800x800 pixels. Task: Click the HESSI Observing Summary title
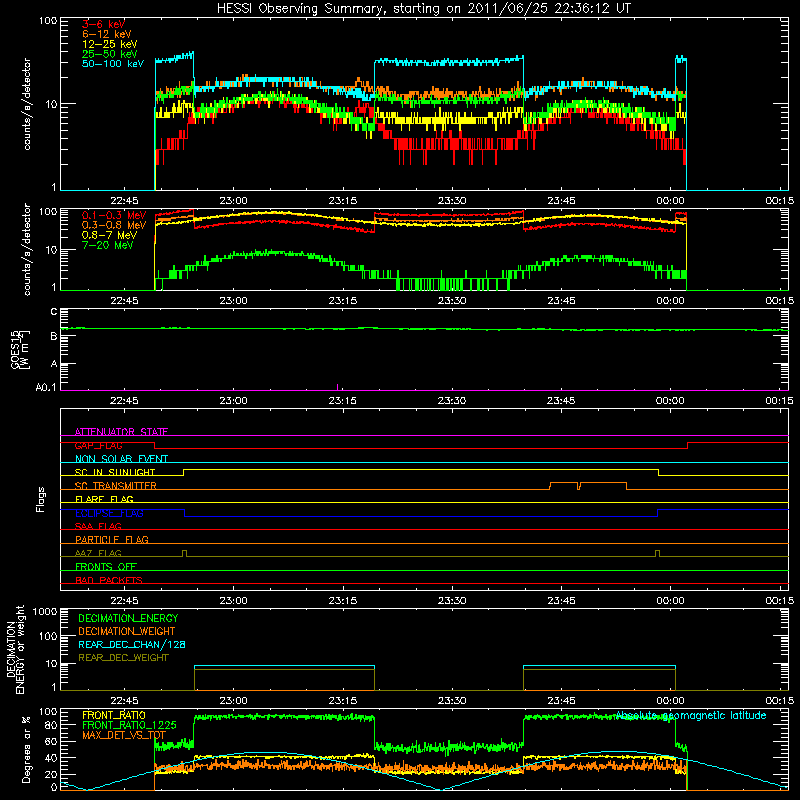(x=423, y=8)
